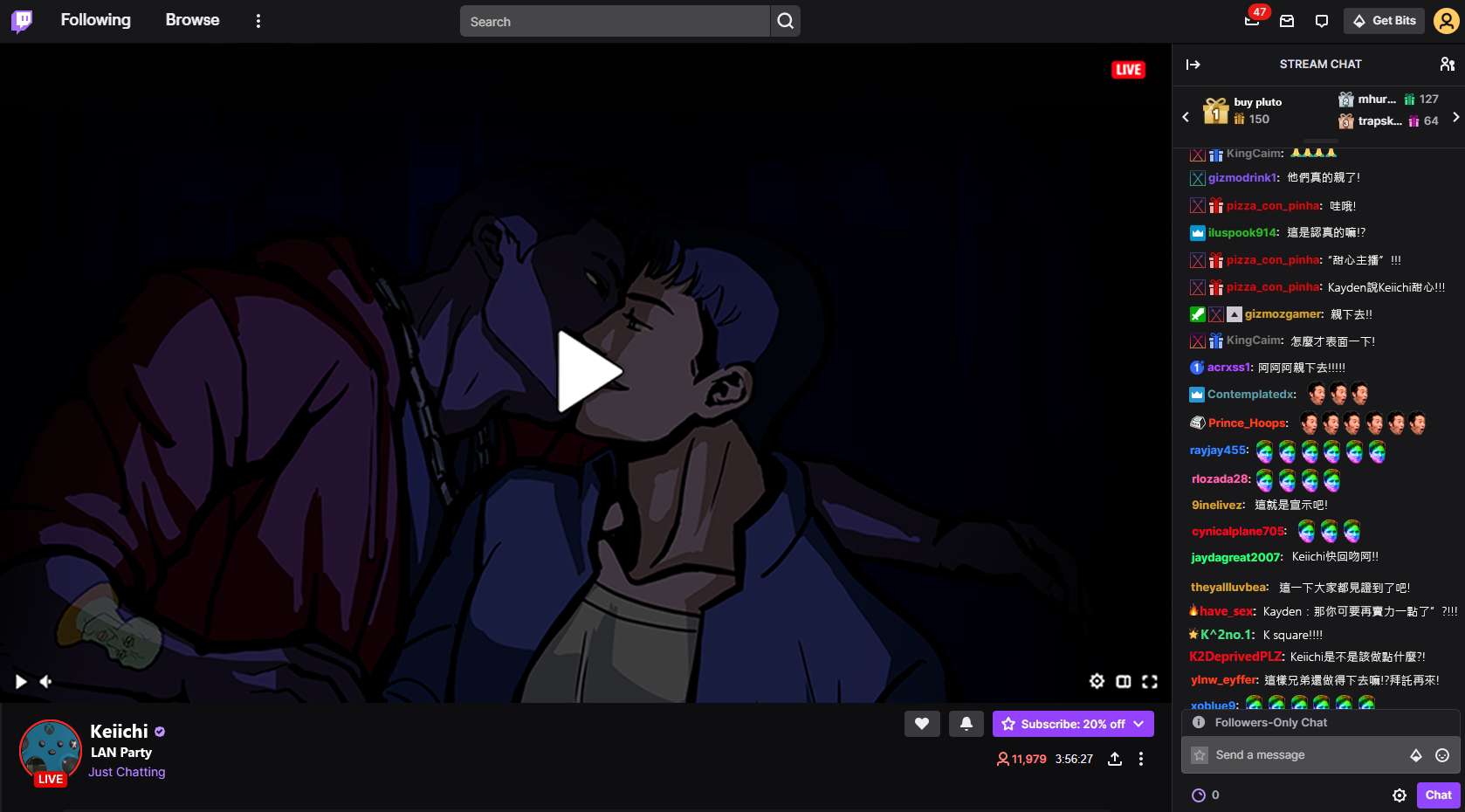Open username K2DeprivedPLZ in chat
The height and width of the screenshot is (812, 1465).
pos(1236,657)
